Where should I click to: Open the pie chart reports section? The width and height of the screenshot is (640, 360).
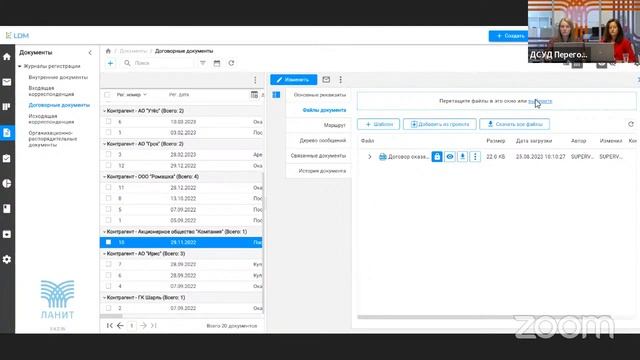7,183
